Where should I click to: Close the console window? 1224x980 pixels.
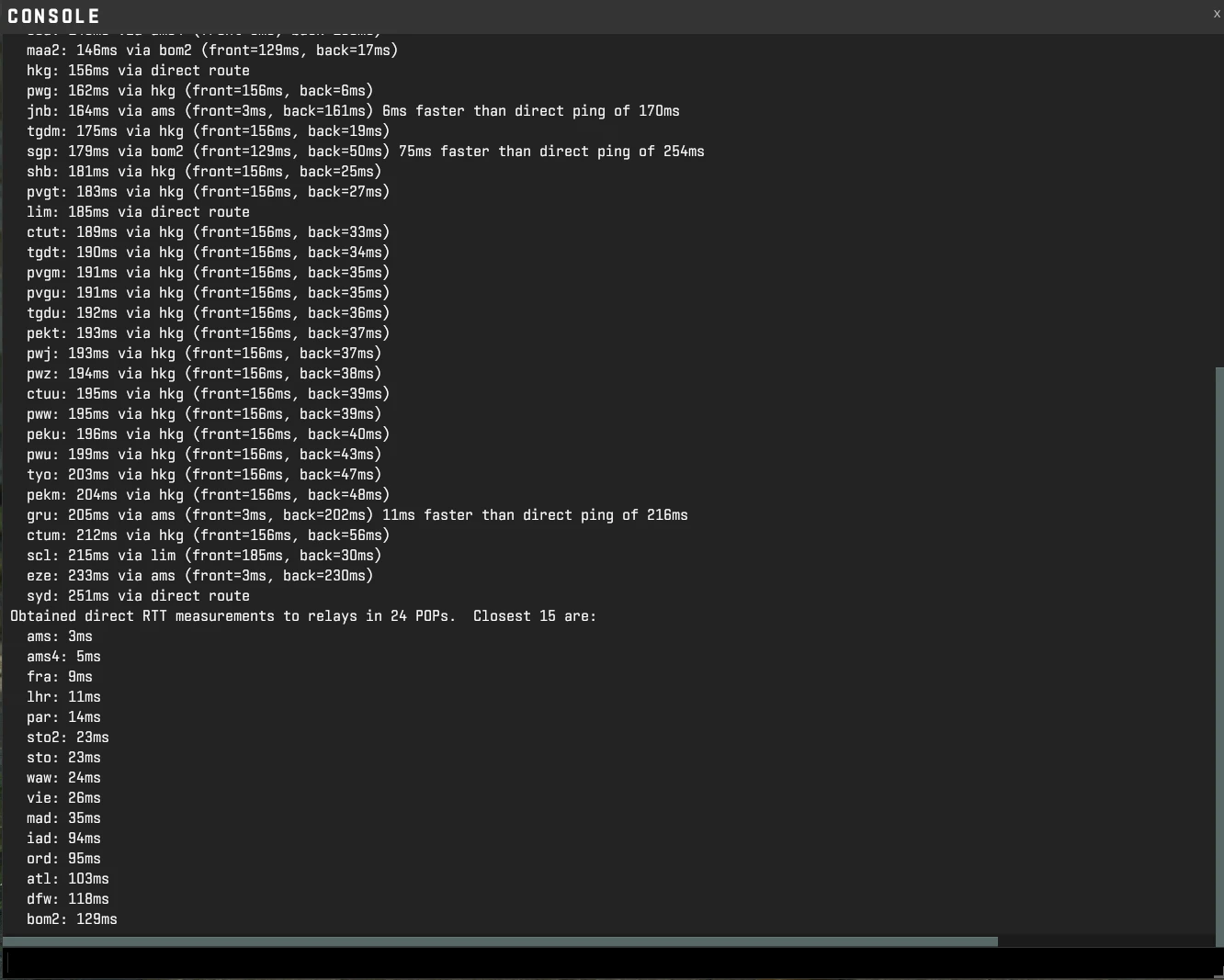(x=1217, y=14)
